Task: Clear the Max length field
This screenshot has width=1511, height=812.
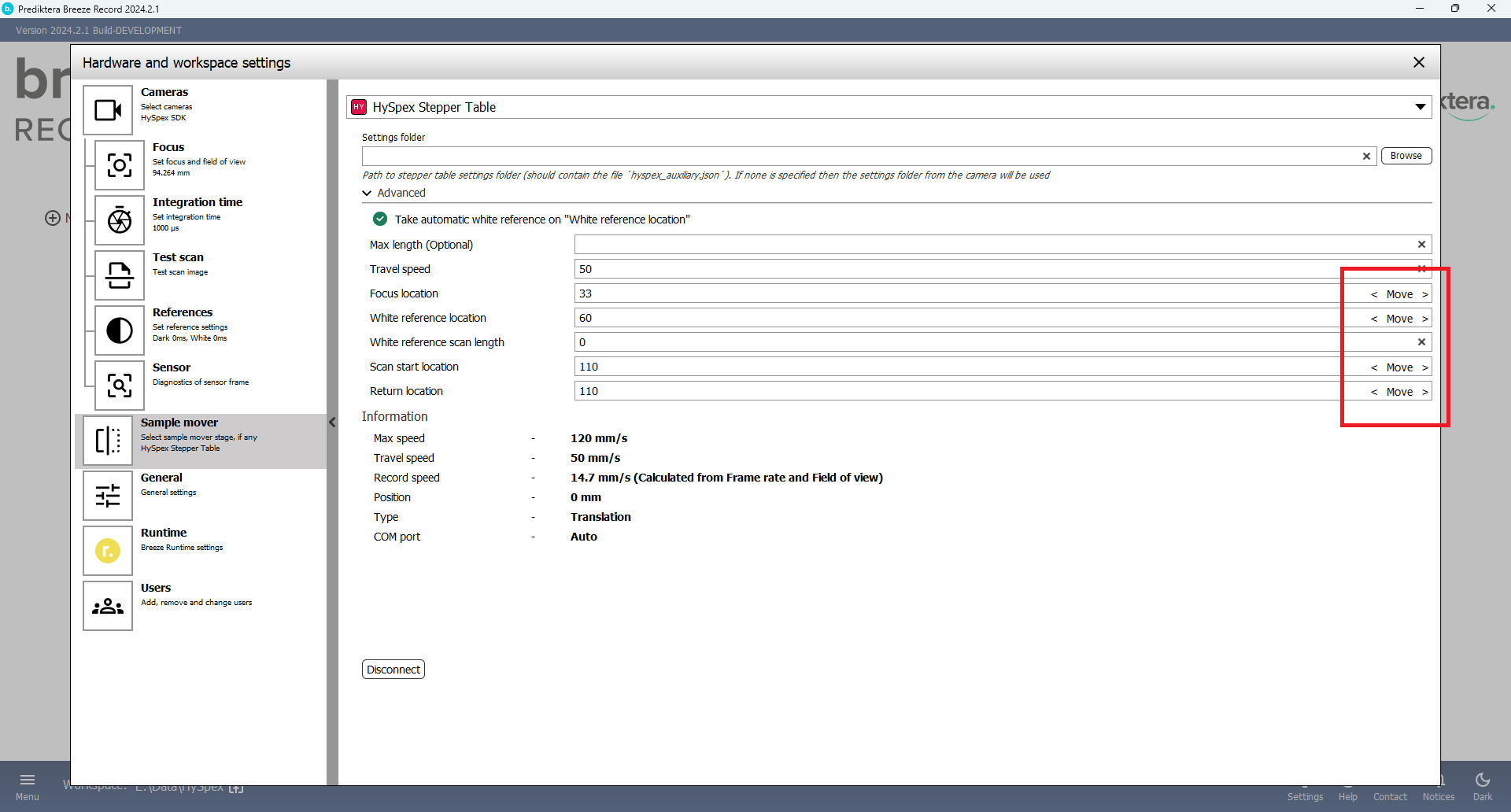Action: point(1421,245)
